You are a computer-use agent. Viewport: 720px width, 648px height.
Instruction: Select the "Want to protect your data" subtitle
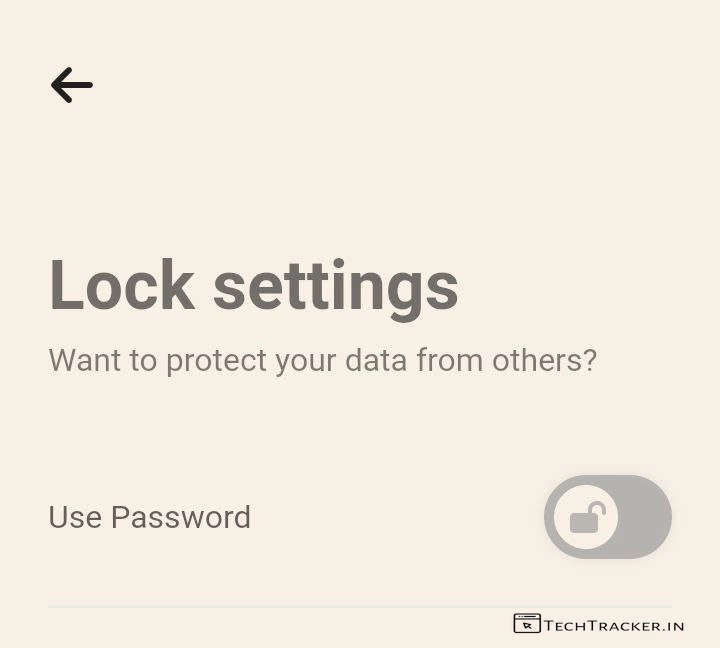(322, 360)
